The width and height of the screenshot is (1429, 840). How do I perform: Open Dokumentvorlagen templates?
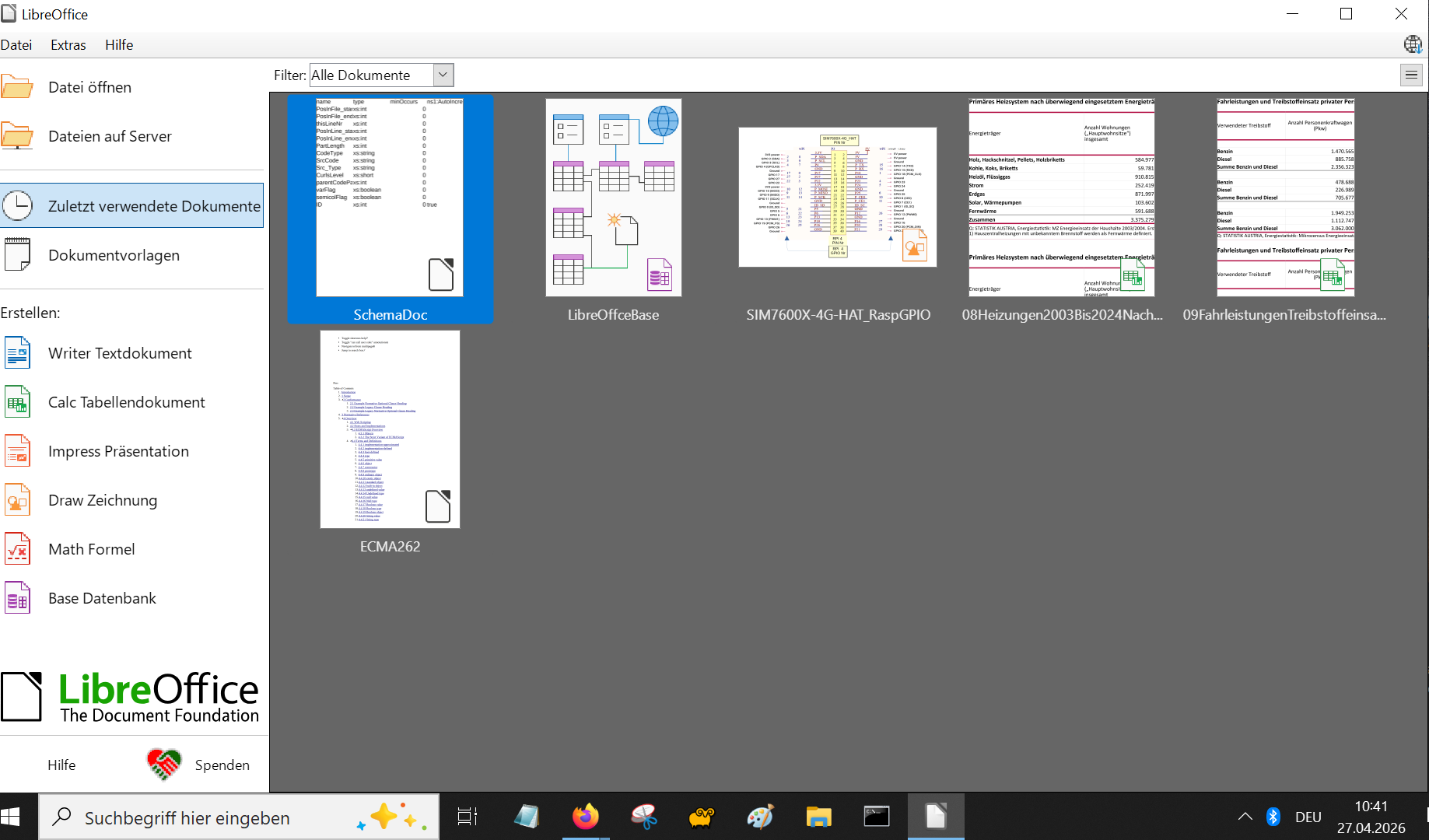coord(114,255)
